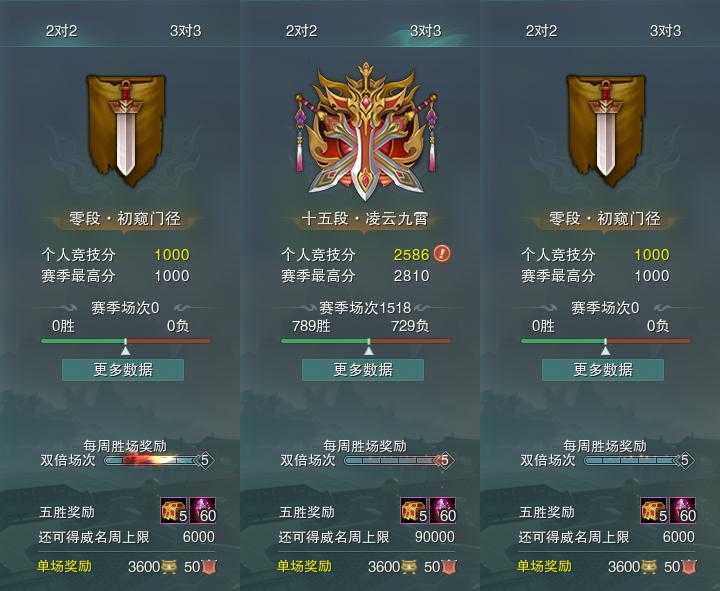Select the 3对3 tab in the middle panel
Image resolution: width=720 pixels, height=591 pixels.
[x=425, y=31]
